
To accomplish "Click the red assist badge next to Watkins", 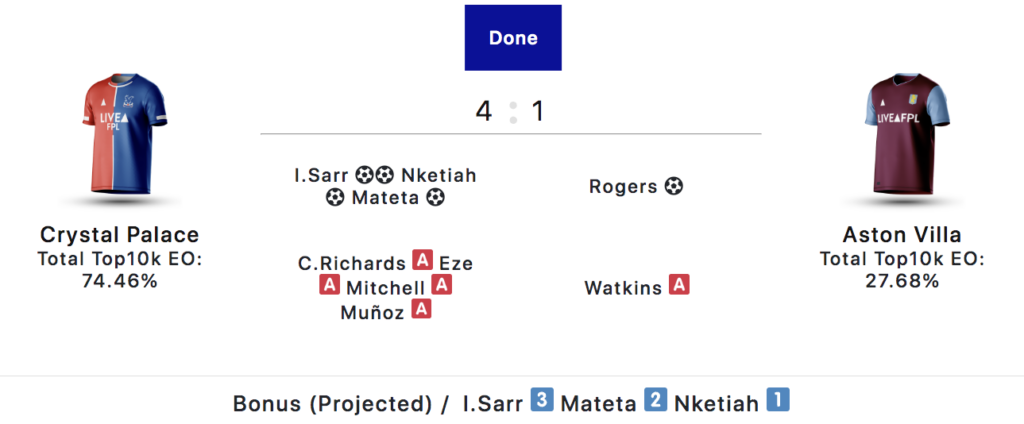I will 680,286.
